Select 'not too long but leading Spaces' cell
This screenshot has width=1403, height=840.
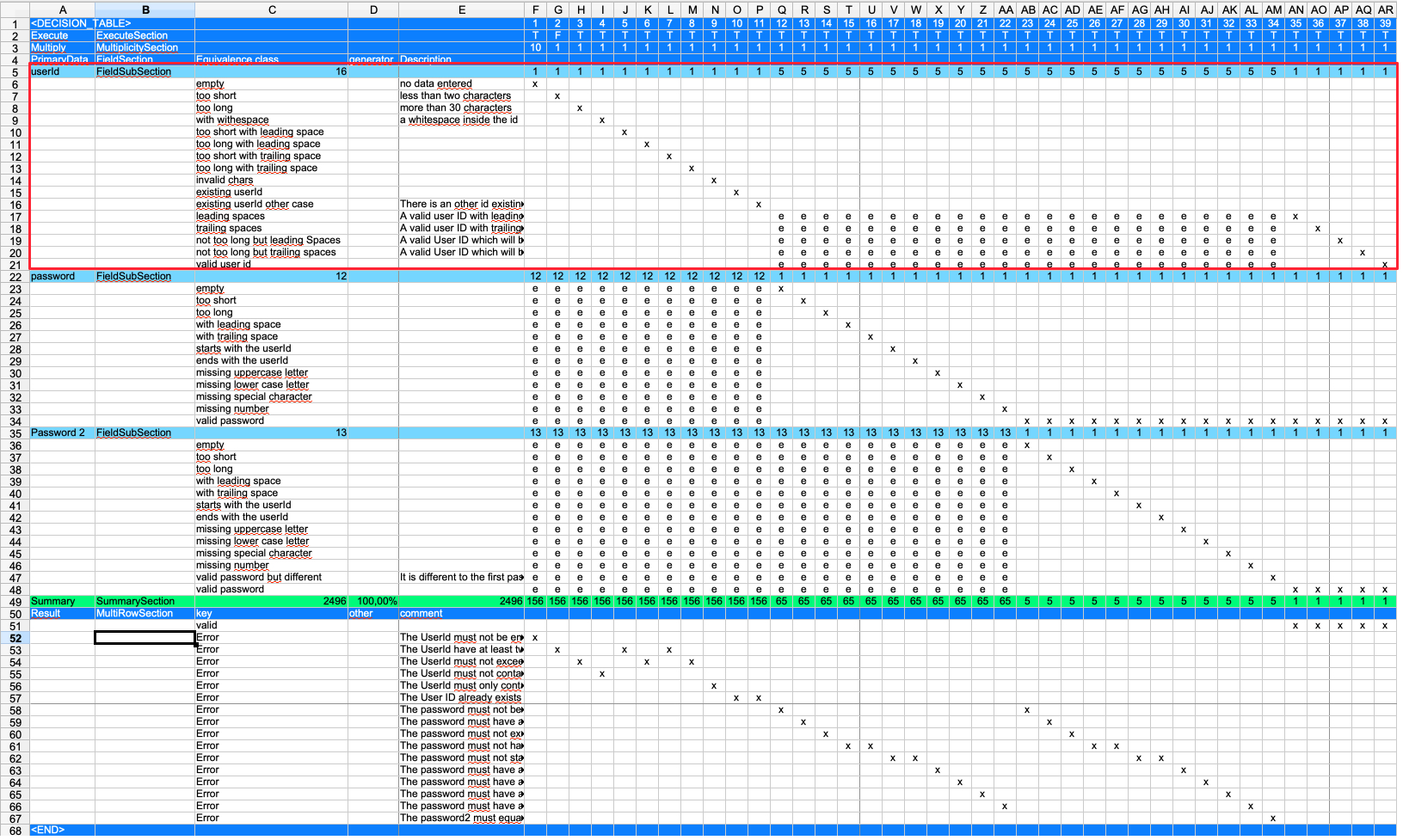point(271,240)
